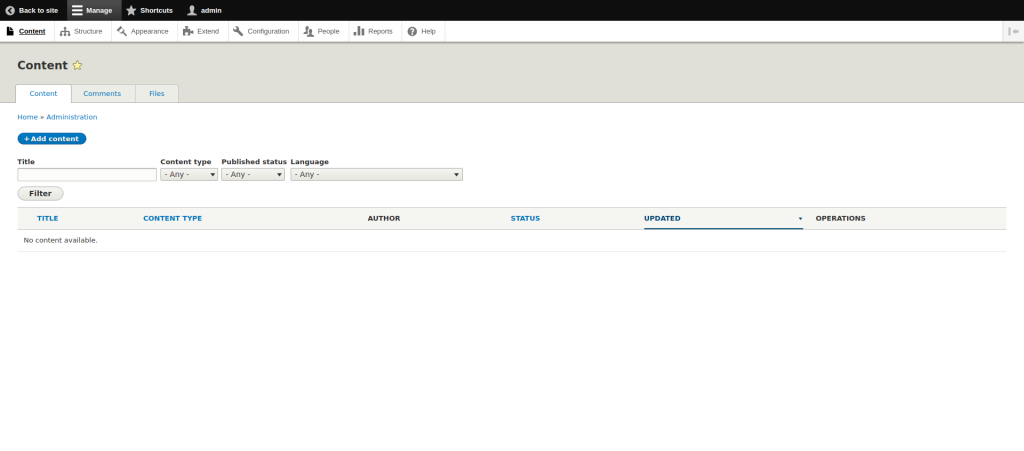
Task: Click the Add content button
Action: point(52,139)
